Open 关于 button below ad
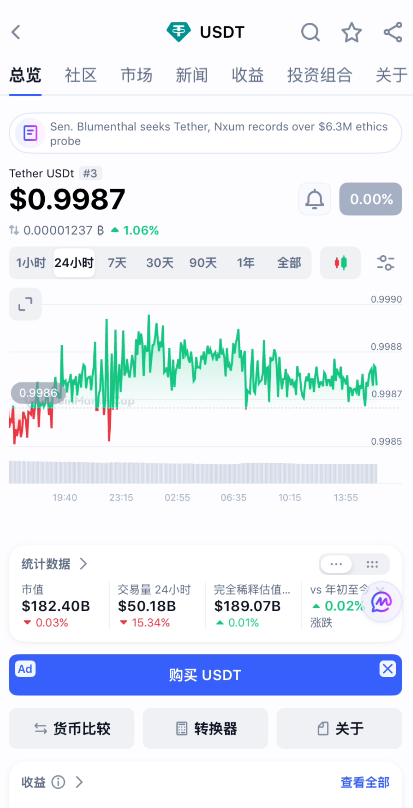The width and height of the screenshot is (413, 808). (x=339, y=728)
